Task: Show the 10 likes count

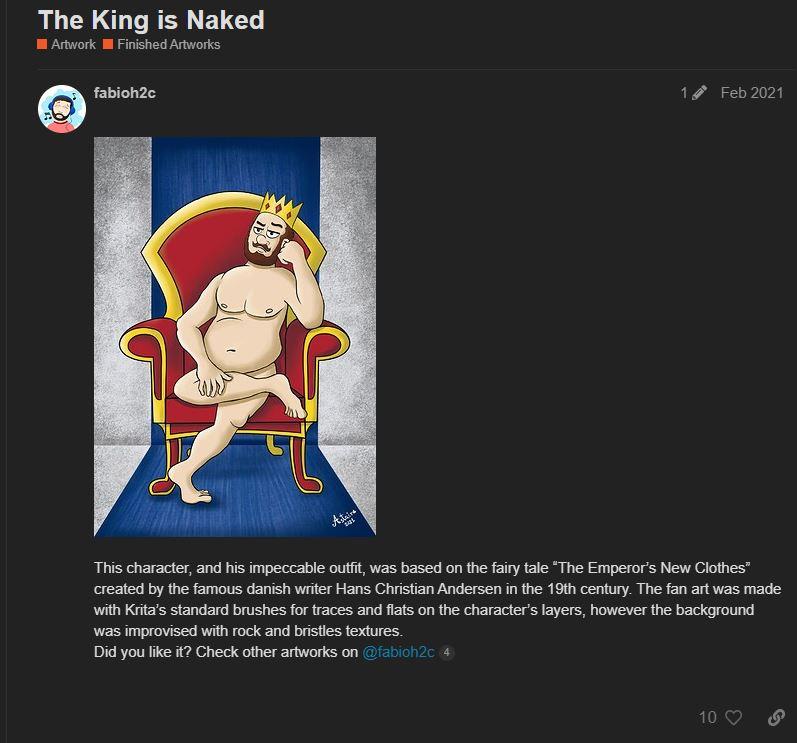Action: click(708, 718)
